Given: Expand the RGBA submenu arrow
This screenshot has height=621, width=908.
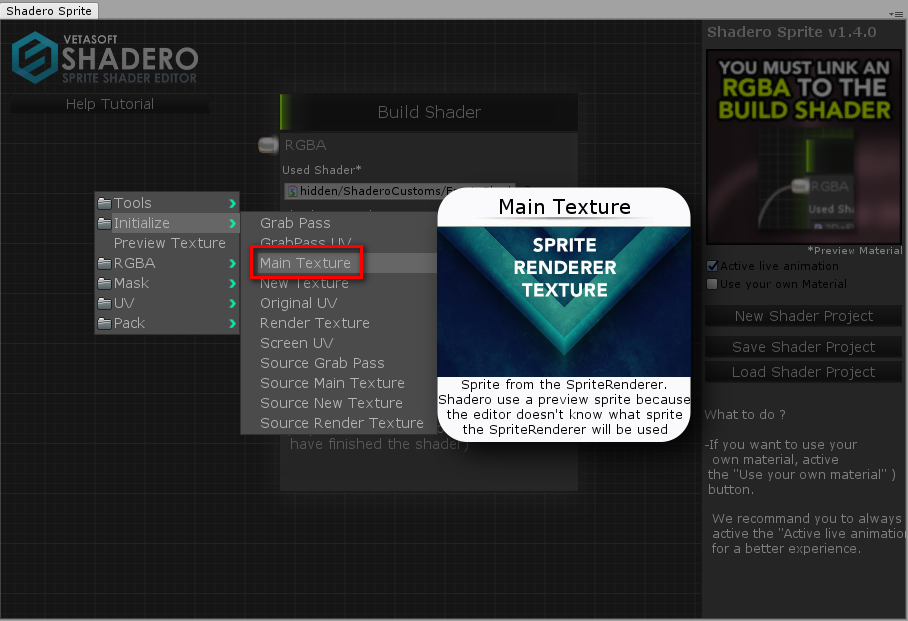Looking at the screenshot, I should [x=232, y=264].
